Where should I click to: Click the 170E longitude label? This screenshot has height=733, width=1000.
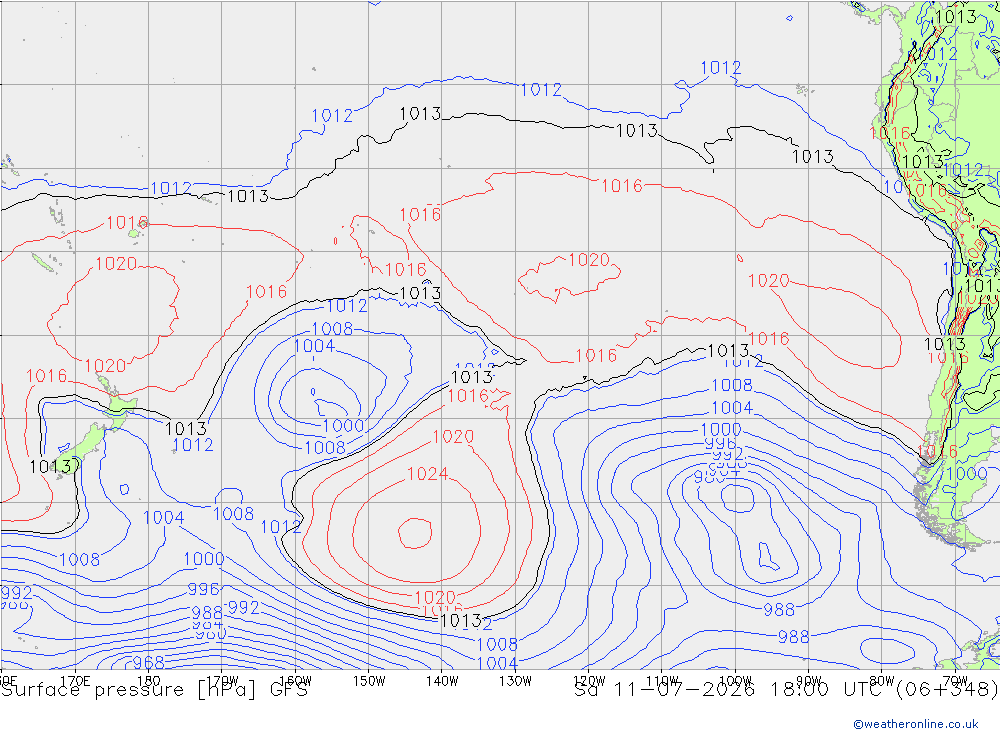point(75,681)
